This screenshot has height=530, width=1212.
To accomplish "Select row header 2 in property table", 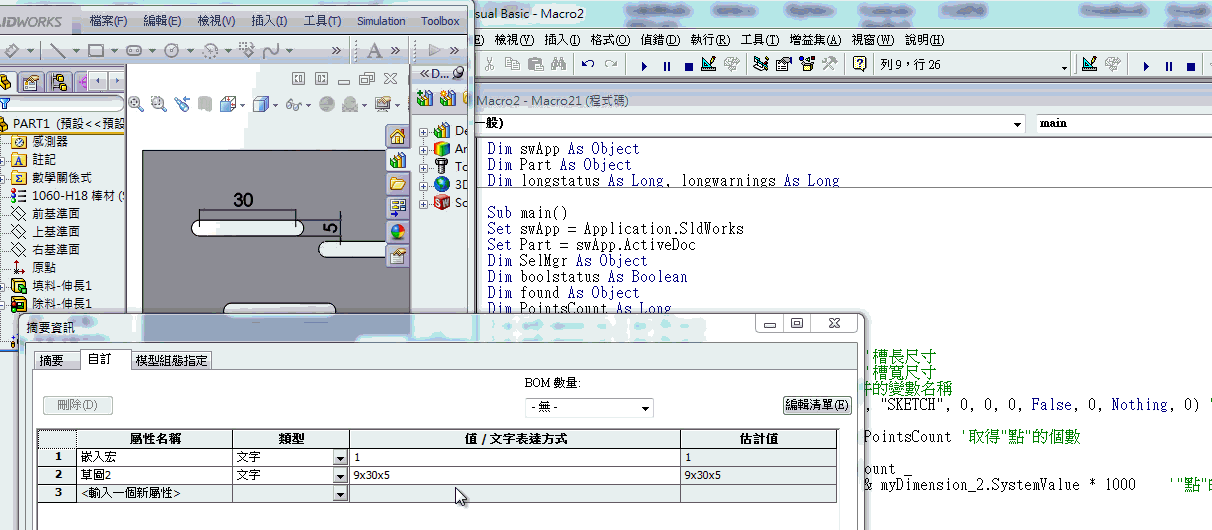I will tap(57, 475).
